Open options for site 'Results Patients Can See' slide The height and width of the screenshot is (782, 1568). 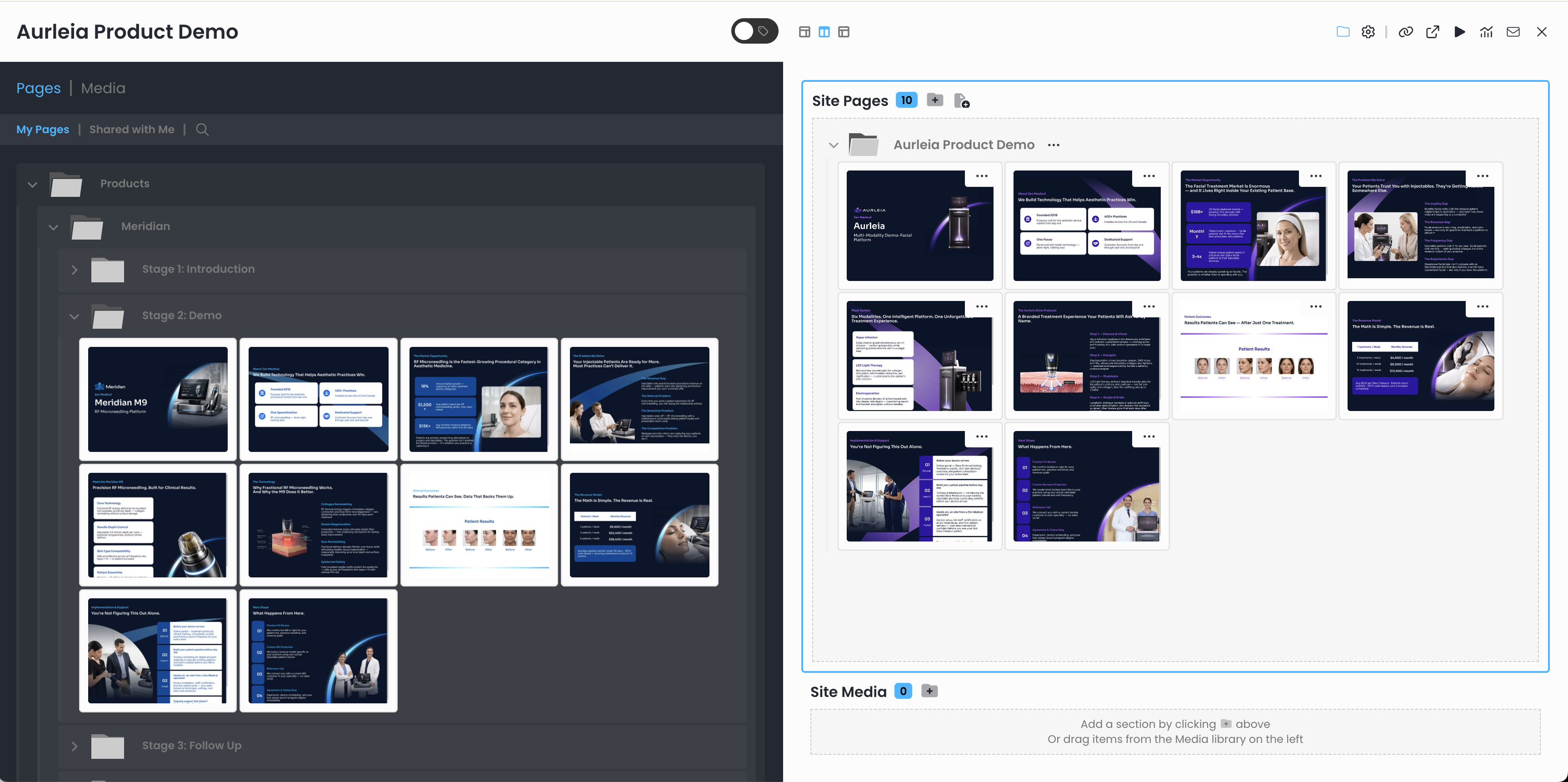coord(1315,306)
